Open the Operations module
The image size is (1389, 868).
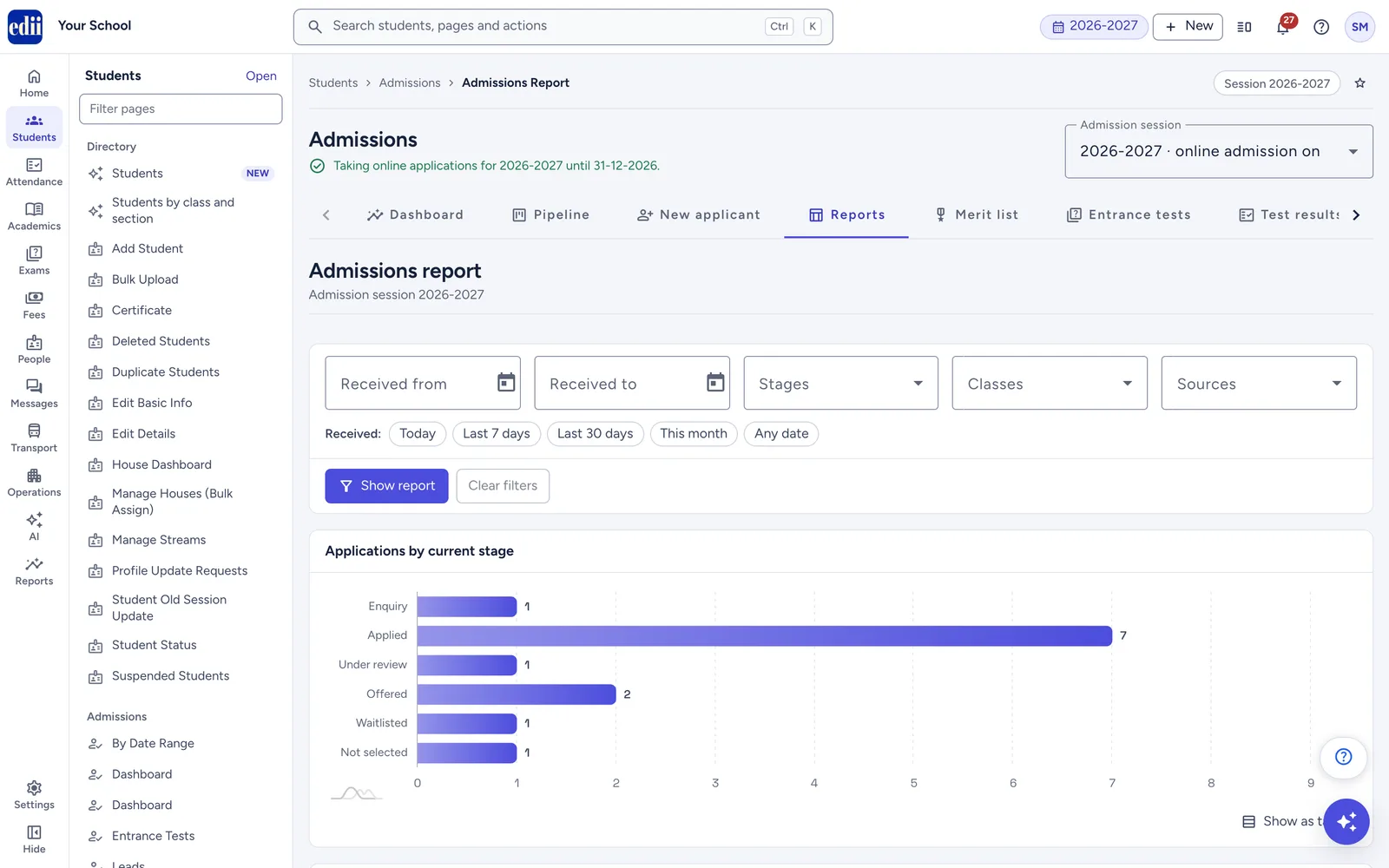34,482
